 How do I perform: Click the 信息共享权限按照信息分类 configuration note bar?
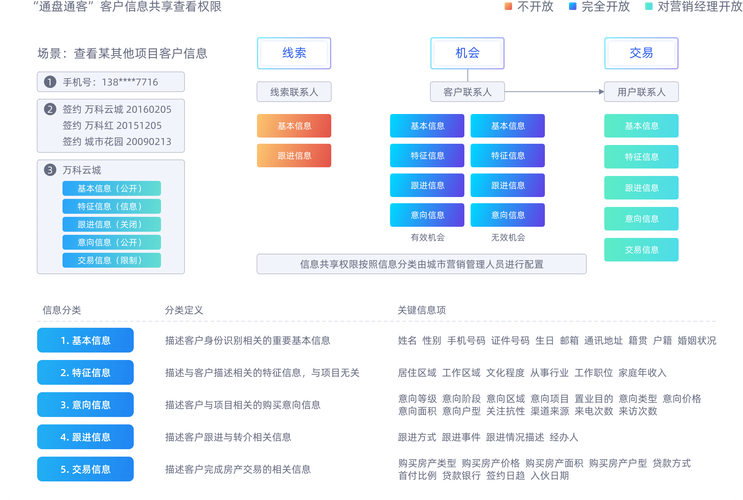click(x=421, y=264)
